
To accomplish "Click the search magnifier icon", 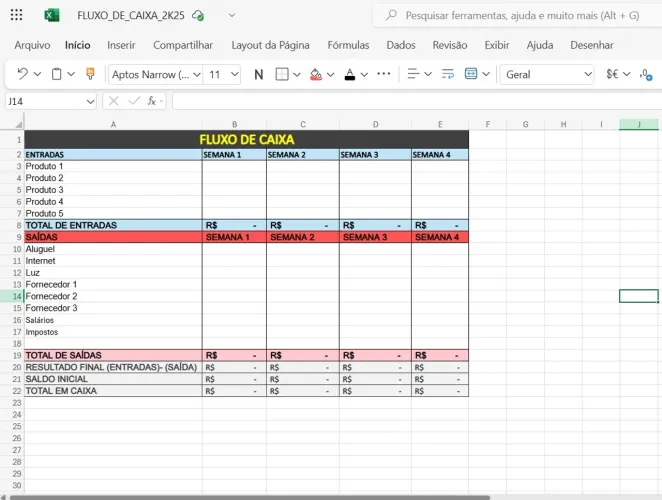I will (391, 15).
